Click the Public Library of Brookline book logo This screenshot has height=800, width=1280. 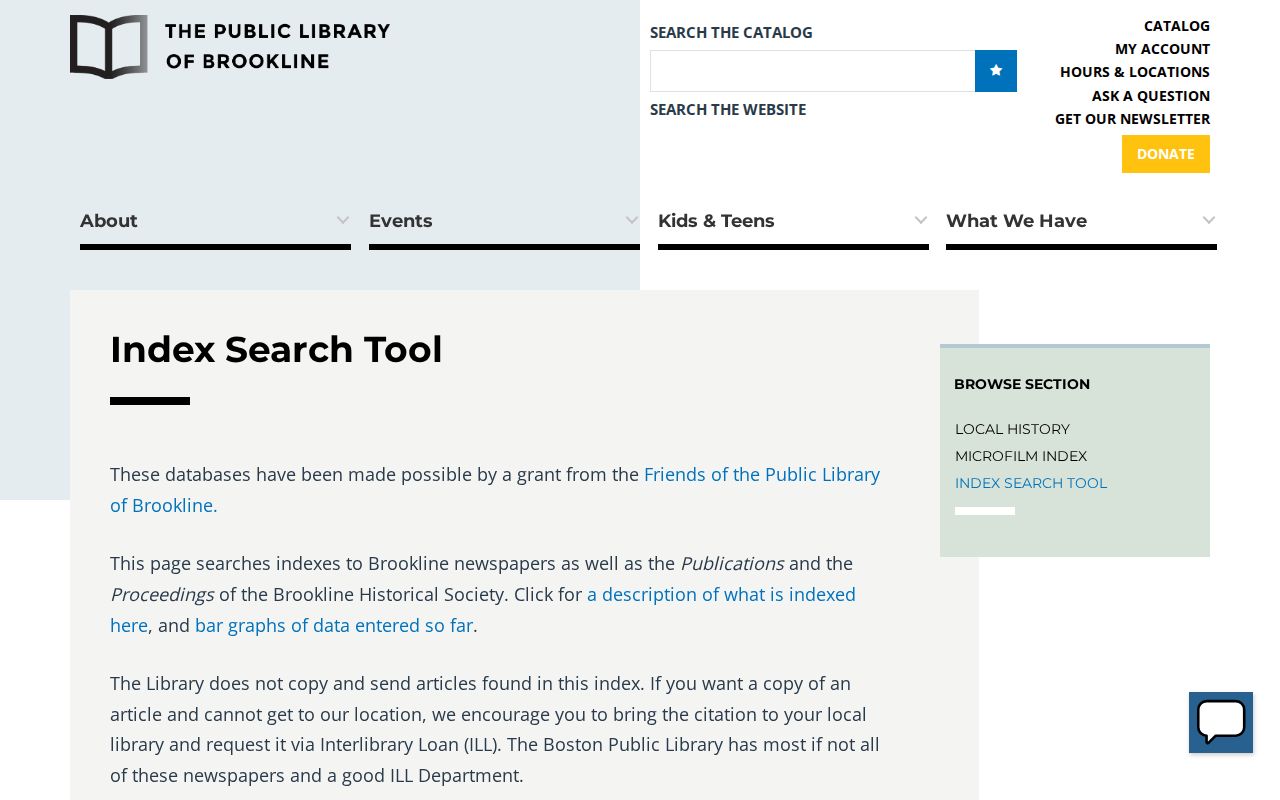pos(108,47)
